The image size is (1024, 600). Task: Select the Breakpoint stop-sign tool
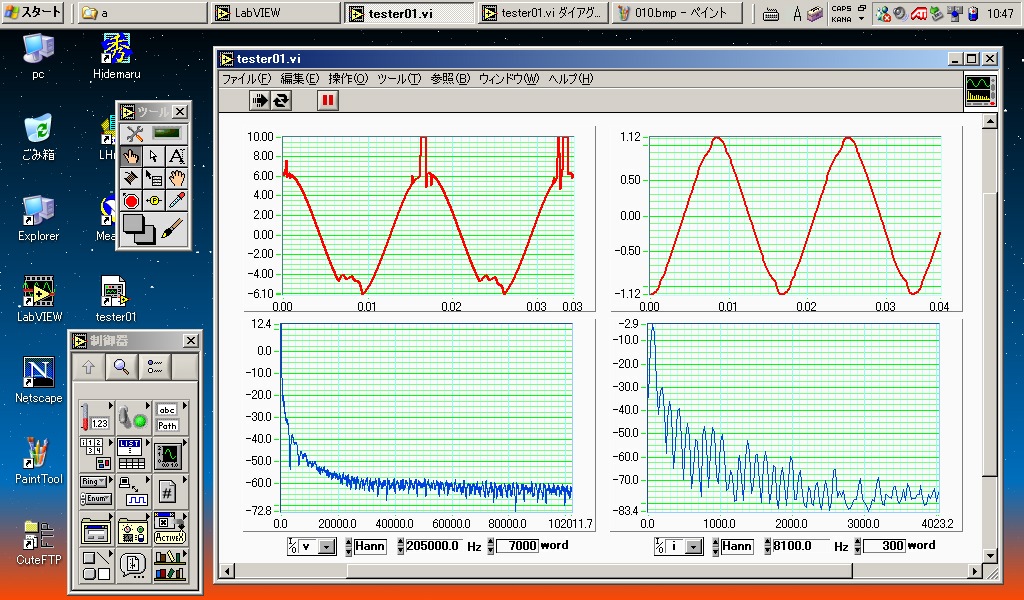pos(131,201)
